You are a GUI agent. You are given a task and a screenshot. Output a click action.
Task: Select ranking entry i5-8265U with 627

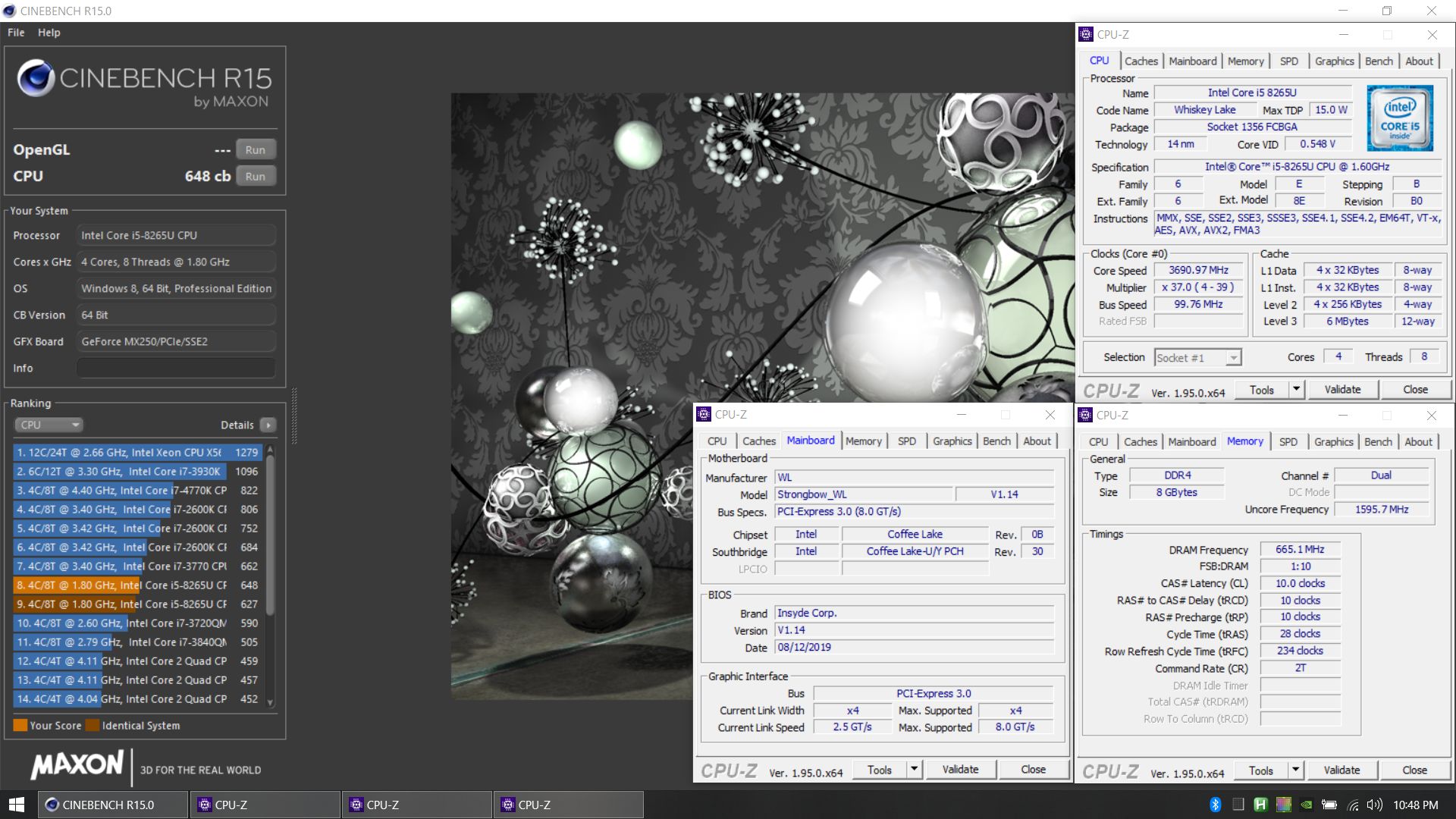[x=137, y=604]
